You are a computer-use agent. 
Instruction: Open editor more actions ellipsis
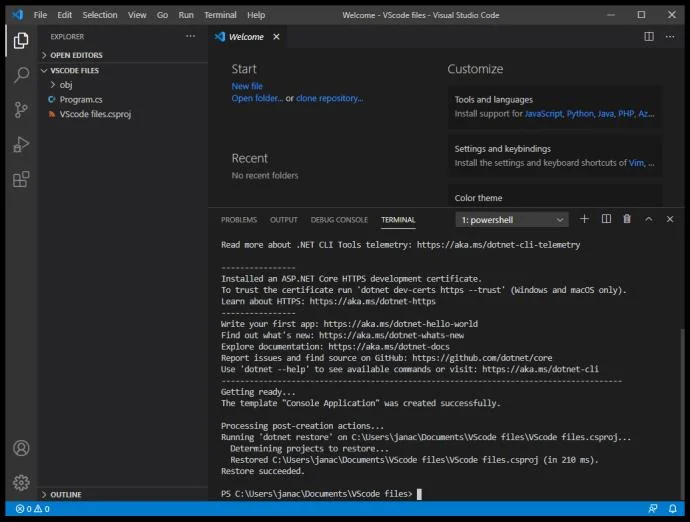tap(670, 37)
